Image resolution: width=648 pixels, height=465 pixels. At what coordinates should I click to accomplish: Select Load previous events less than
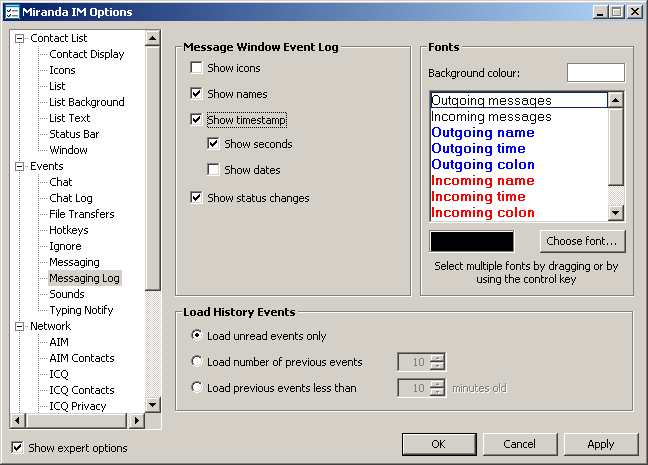click(197, 387)
